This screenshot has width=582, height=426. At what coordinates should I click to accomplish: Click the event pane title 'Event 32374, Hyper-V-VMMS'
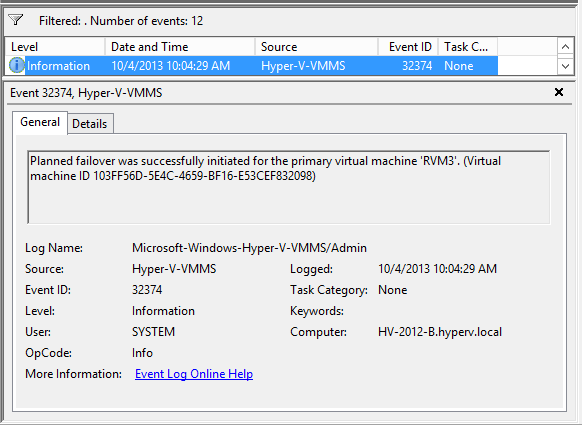click(86, 93)
